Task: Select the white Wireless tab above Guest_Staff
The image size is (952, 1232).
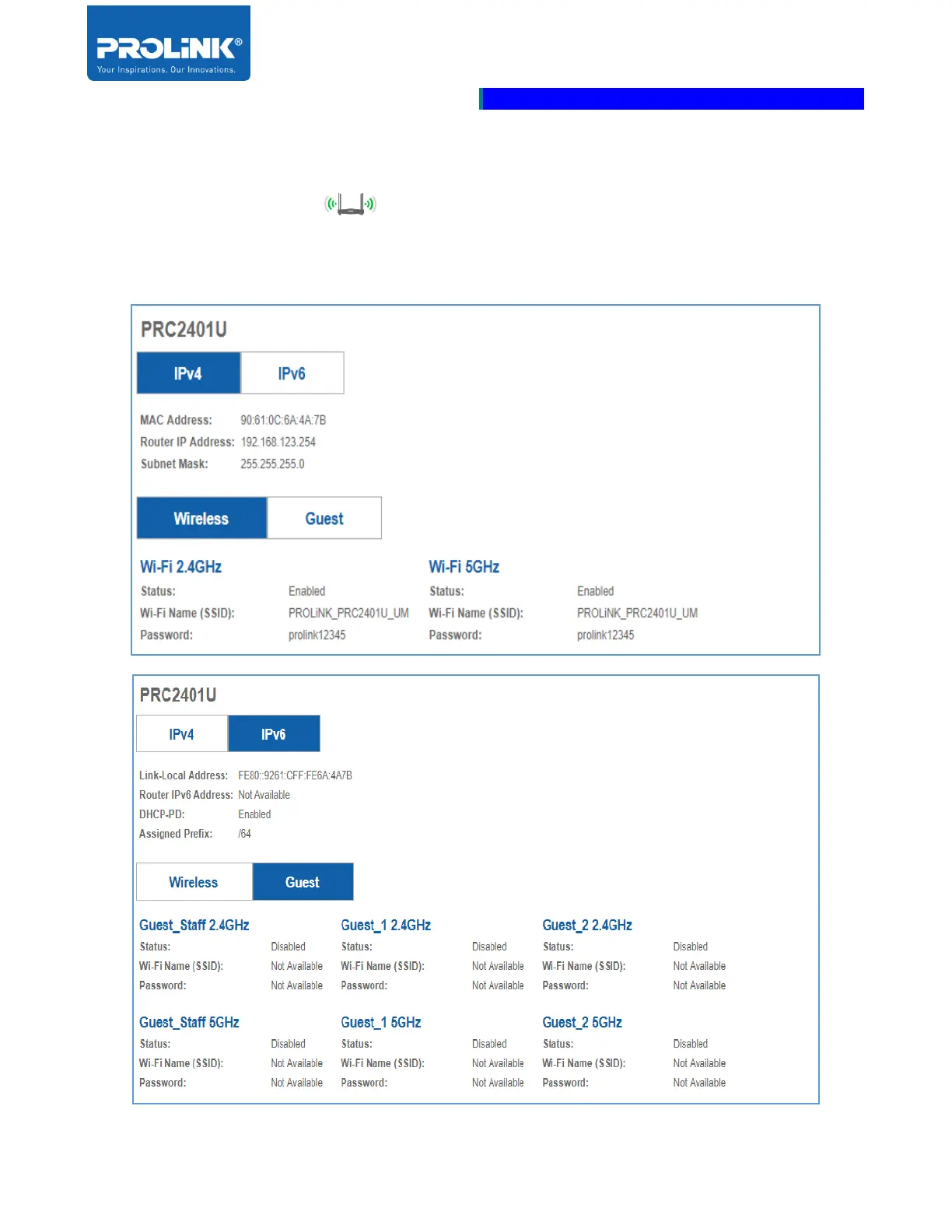Action: [x=194, y=882]
